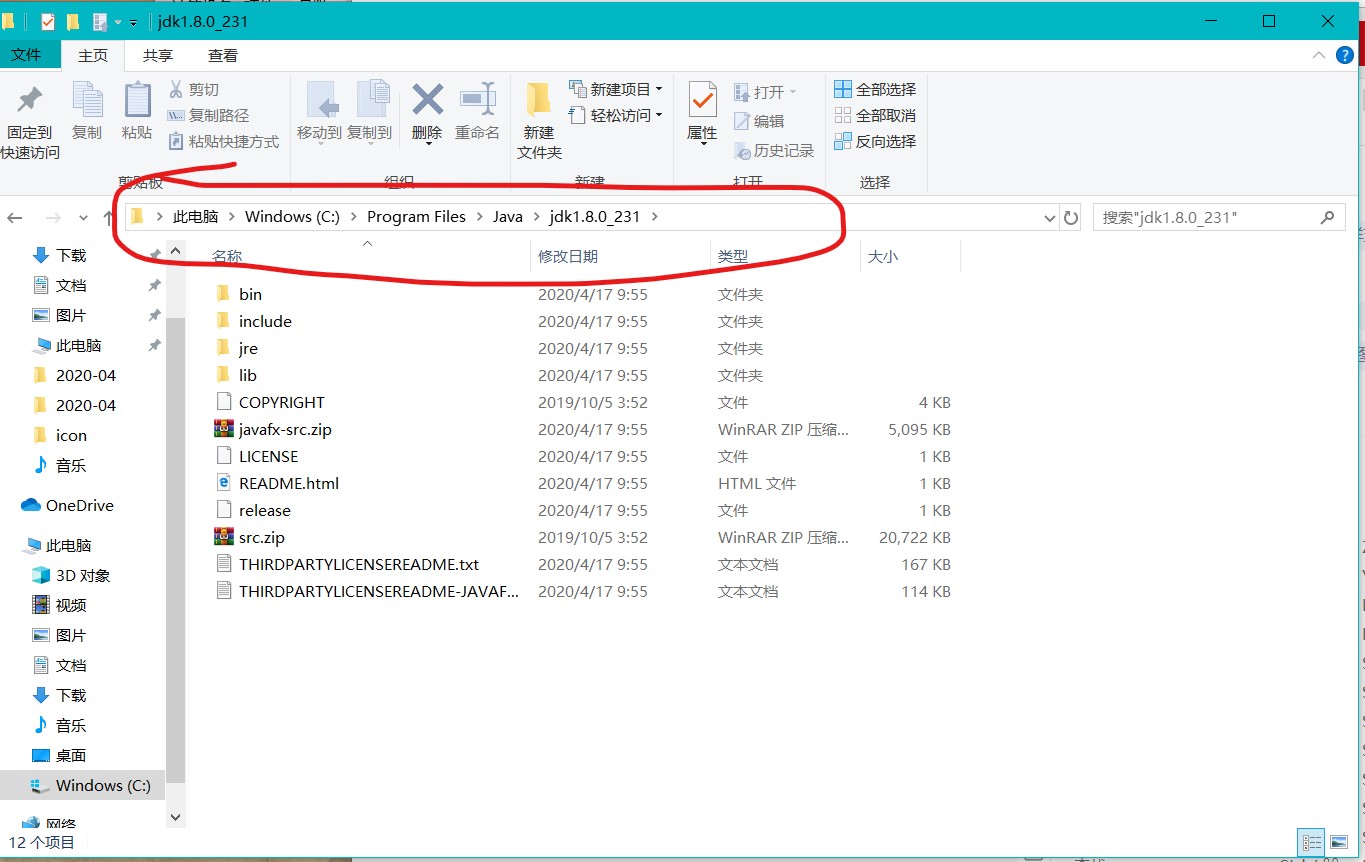Expand breadcrumb arrow after jdk1.8.0_231
The image size is (1365, 862).
point(655,217)
